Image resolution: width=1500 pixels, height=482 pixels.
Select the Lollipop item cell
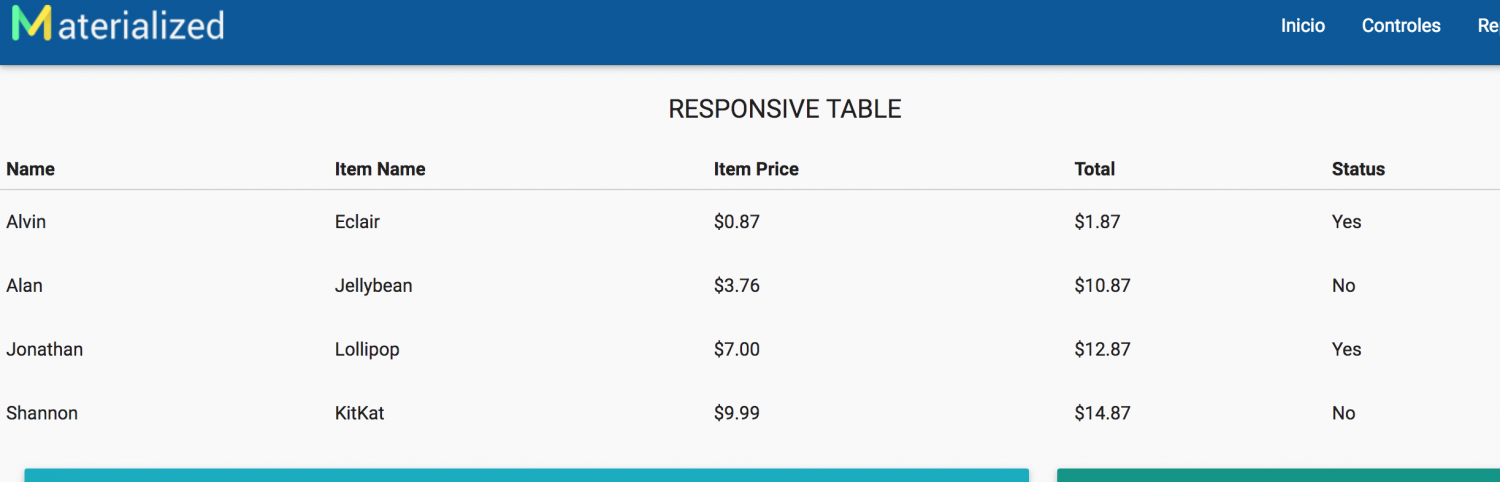pyautogui.click(x=367, y=350)
